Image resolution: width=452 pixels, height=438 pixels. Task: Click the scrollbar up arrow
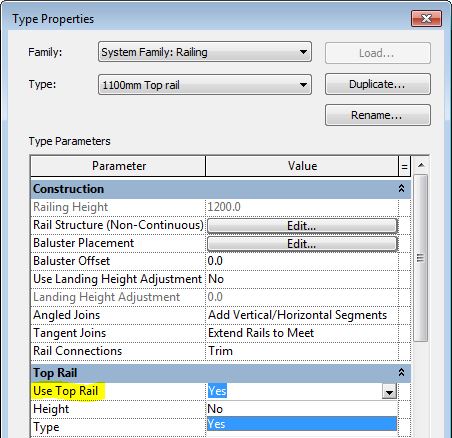point(421,165)
